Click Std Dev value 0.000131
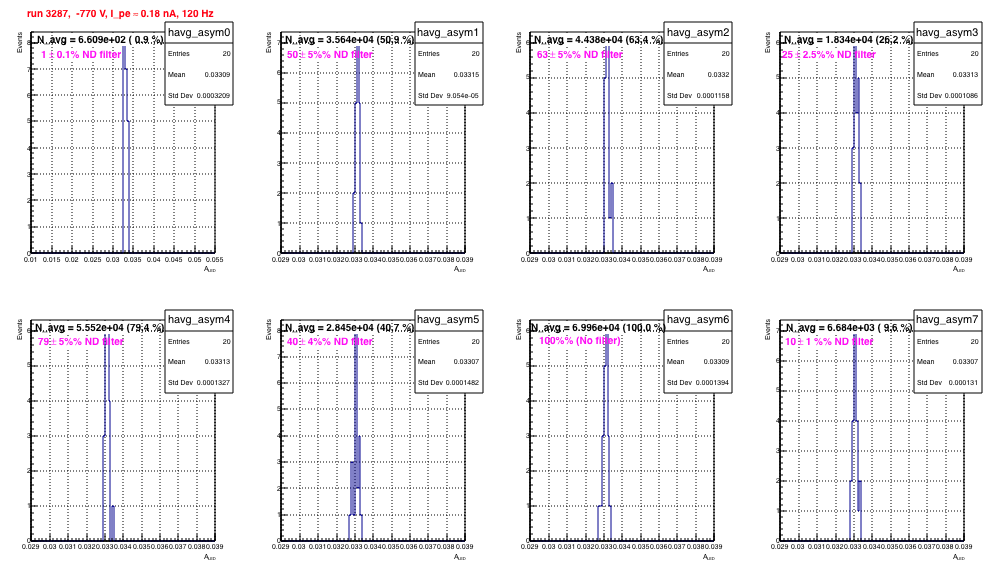 (x=964, y=383)
